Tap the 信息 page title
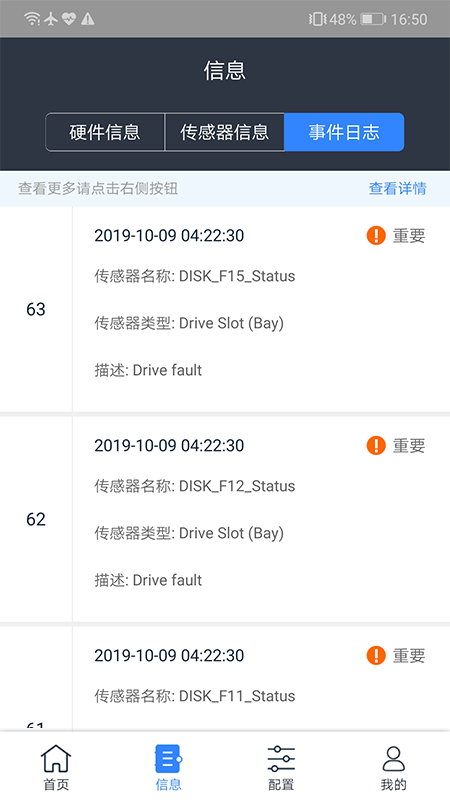 pos(225,70)
